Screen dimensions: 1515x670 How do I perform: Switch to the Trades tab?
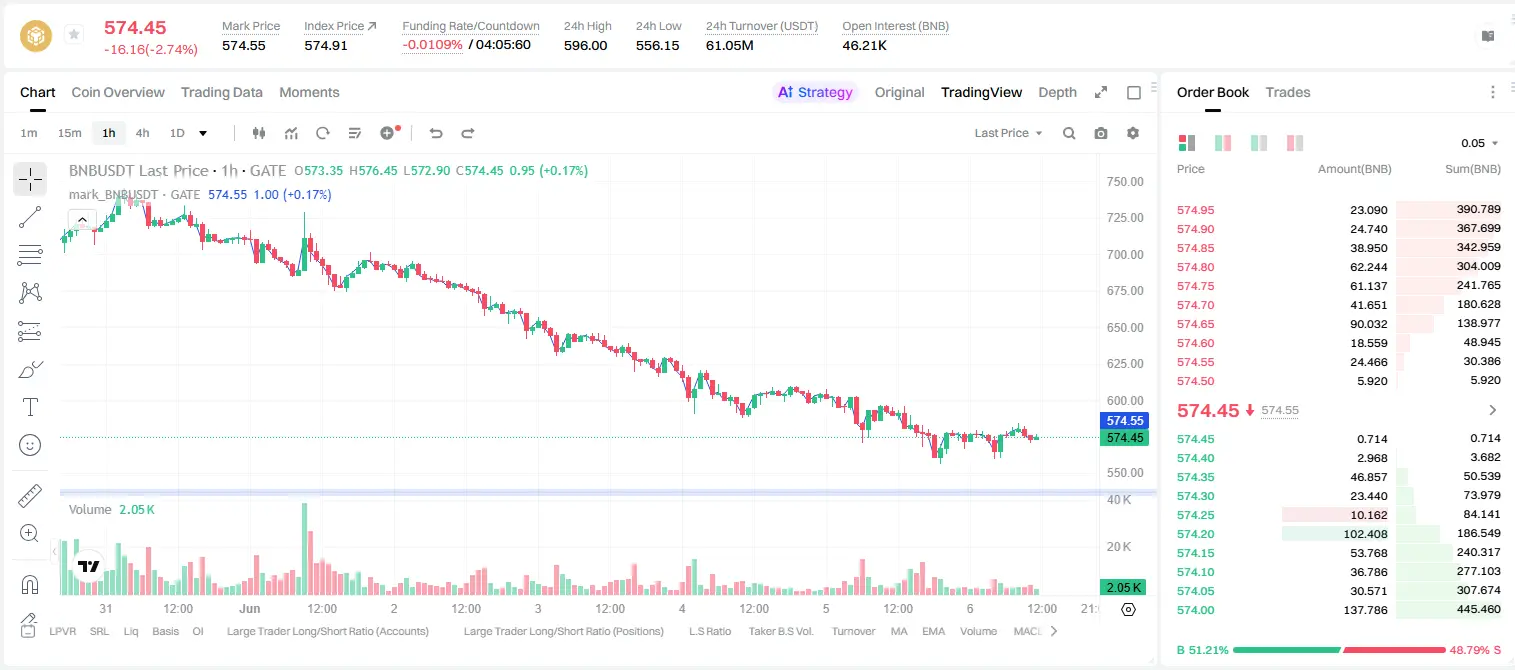[1287, 92]
